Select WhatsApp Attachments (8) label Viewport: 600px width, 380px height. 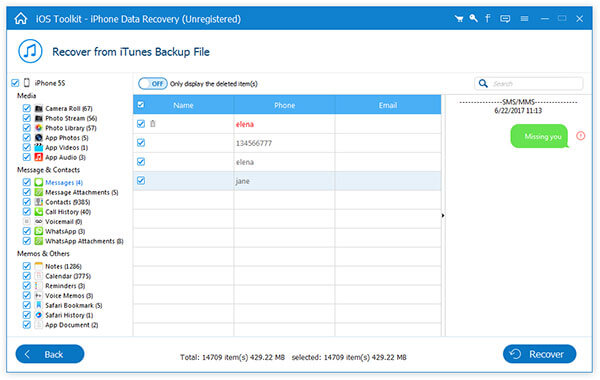pos(84,241)
